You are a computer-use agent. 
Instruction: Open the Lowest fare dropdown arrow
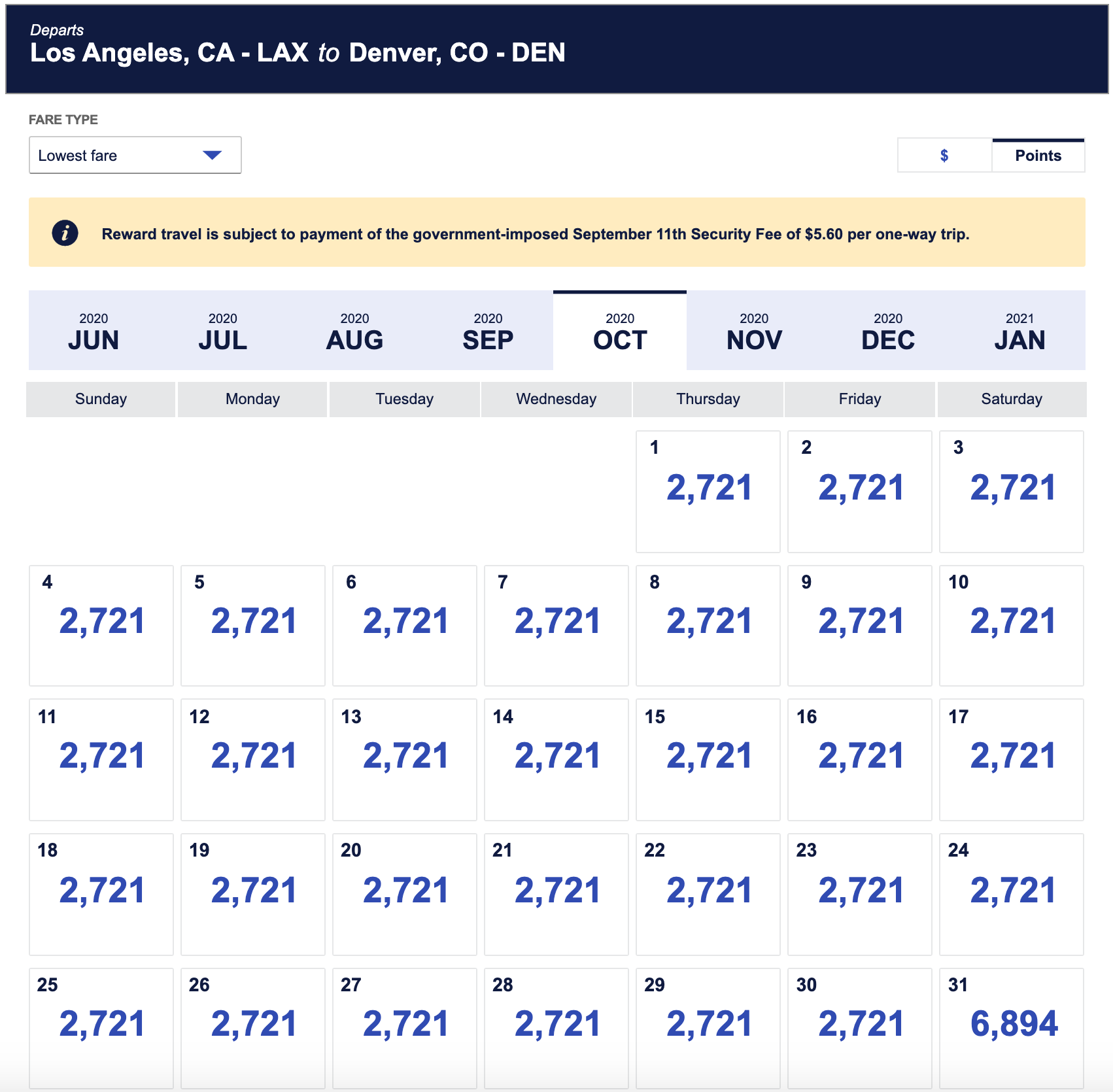[x=212, y=155]
